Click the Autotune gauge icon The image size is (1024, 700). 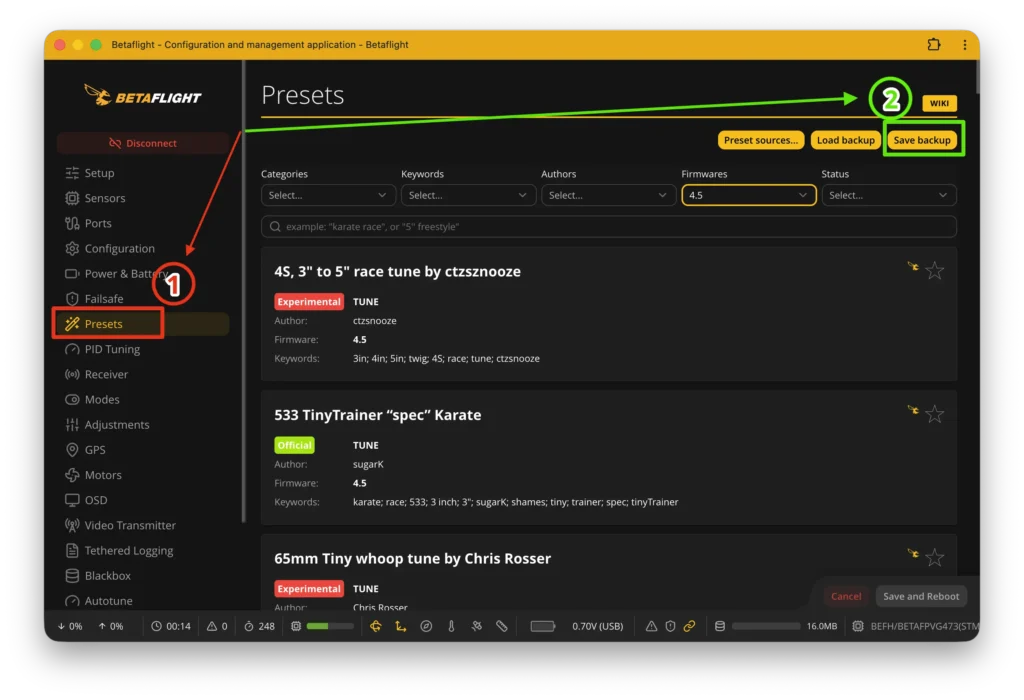point(72,601)
